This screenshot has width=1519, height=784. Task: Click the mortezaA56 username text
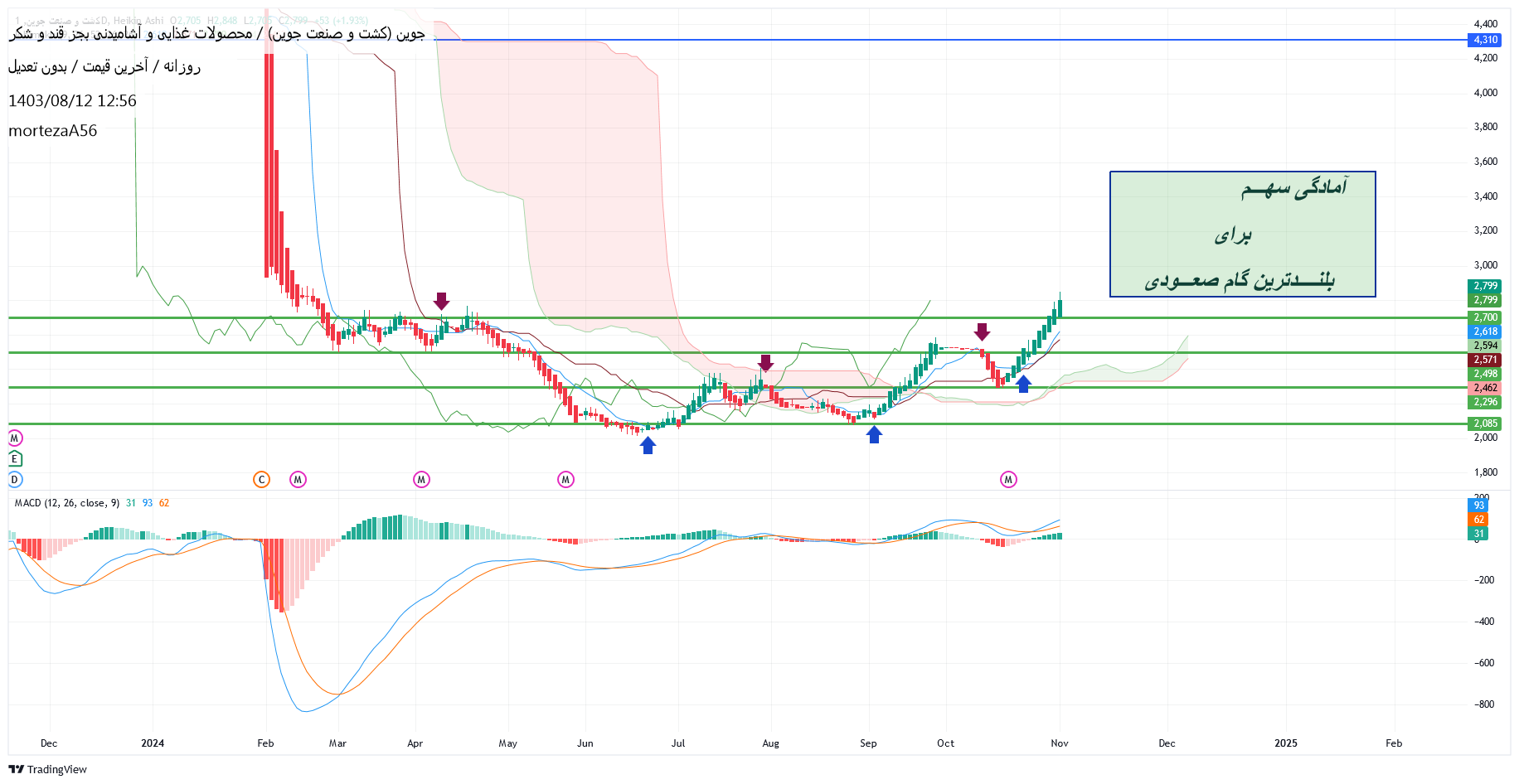(x=53, y=131)
